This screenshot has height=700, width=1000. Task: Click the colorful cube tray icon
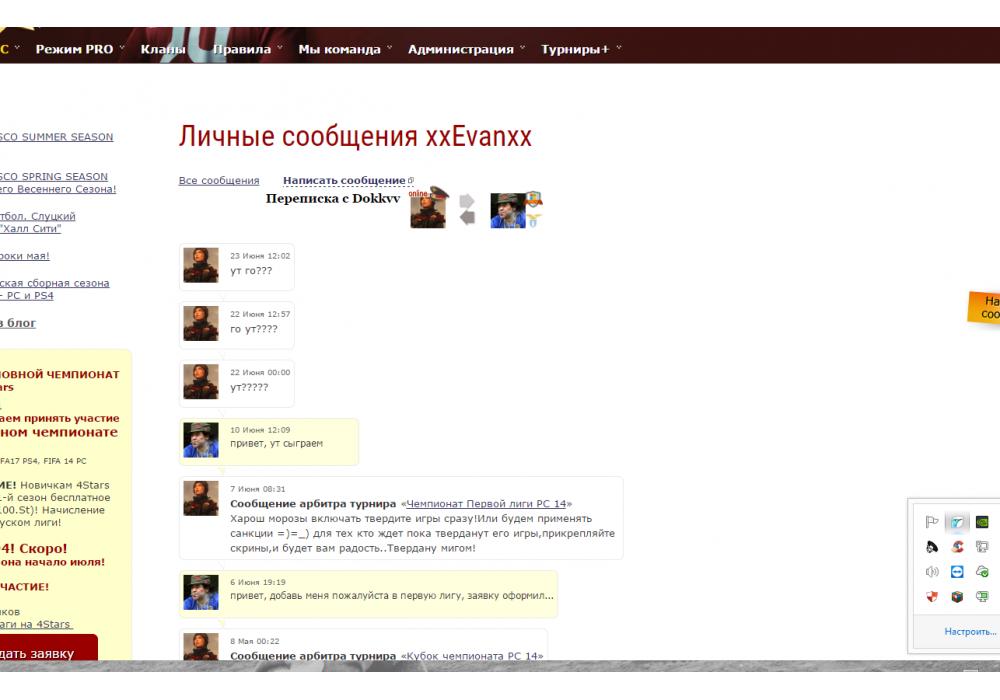(x=957, y=597)
